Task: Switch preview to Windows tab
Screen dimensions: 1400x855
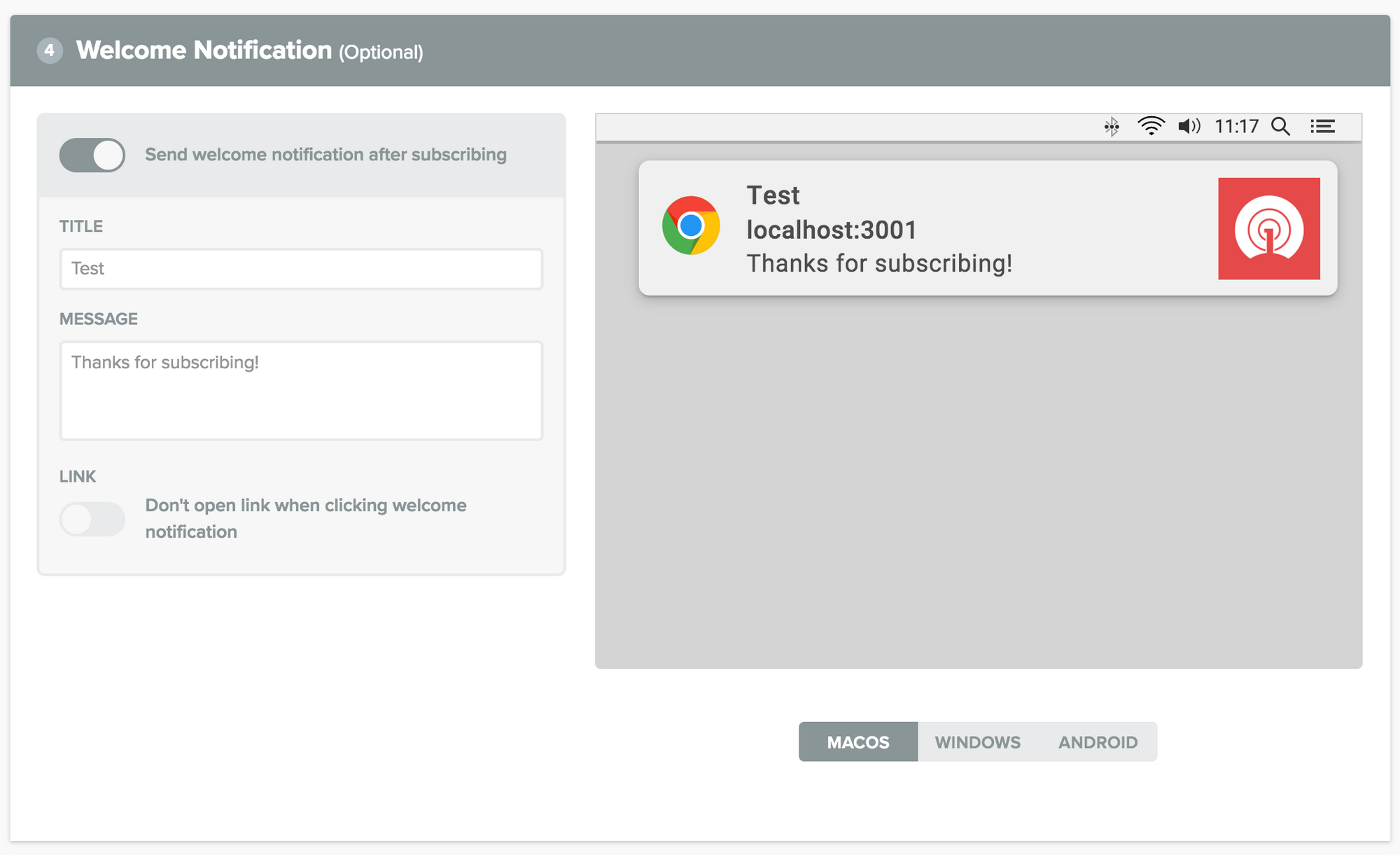Action: point(977,742)
